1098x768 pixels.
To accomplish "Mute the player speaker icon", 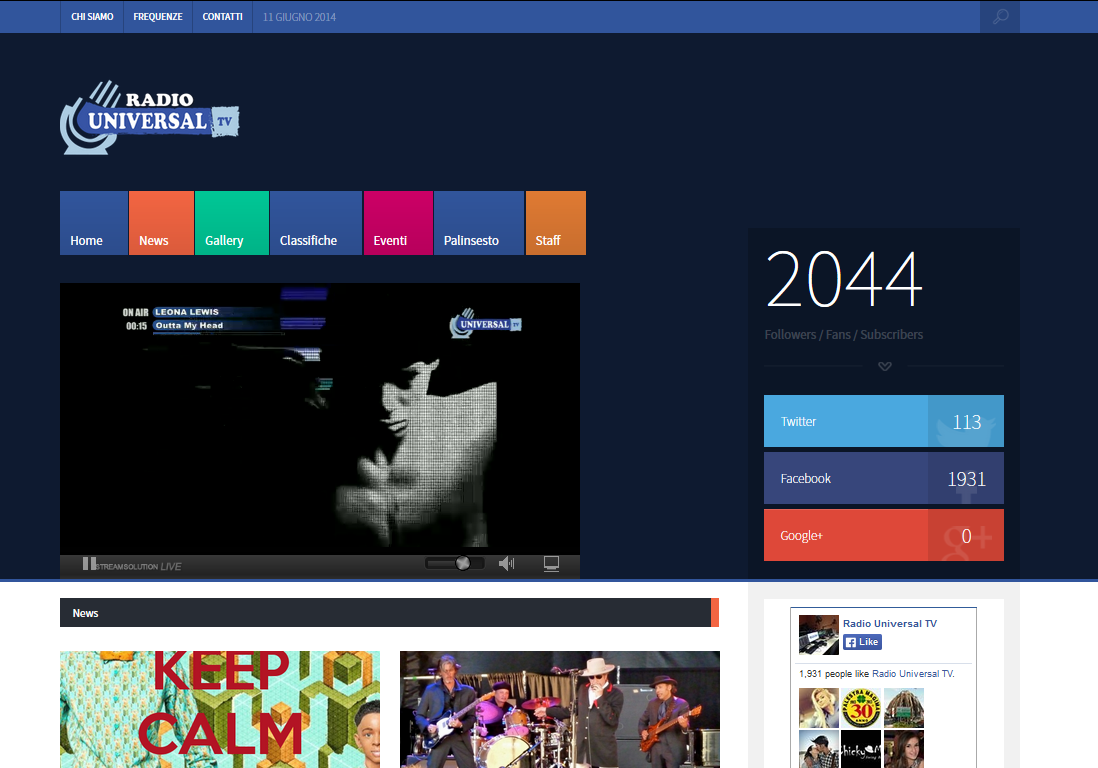I will coord(506,564).
